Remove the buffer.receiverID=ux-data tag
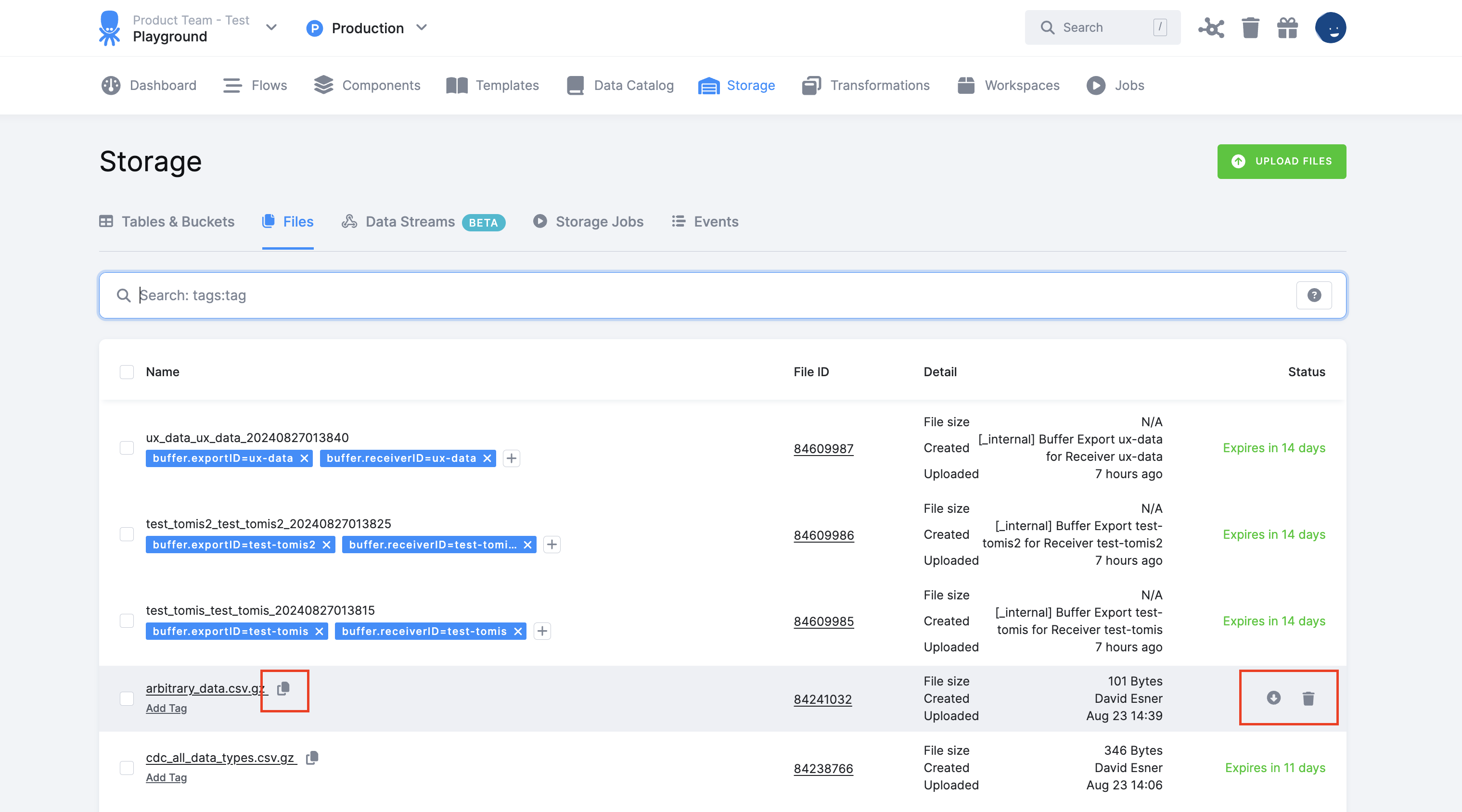Image resolution: width=1462 pixels, height=812 pixels. [x=487, y=458]
